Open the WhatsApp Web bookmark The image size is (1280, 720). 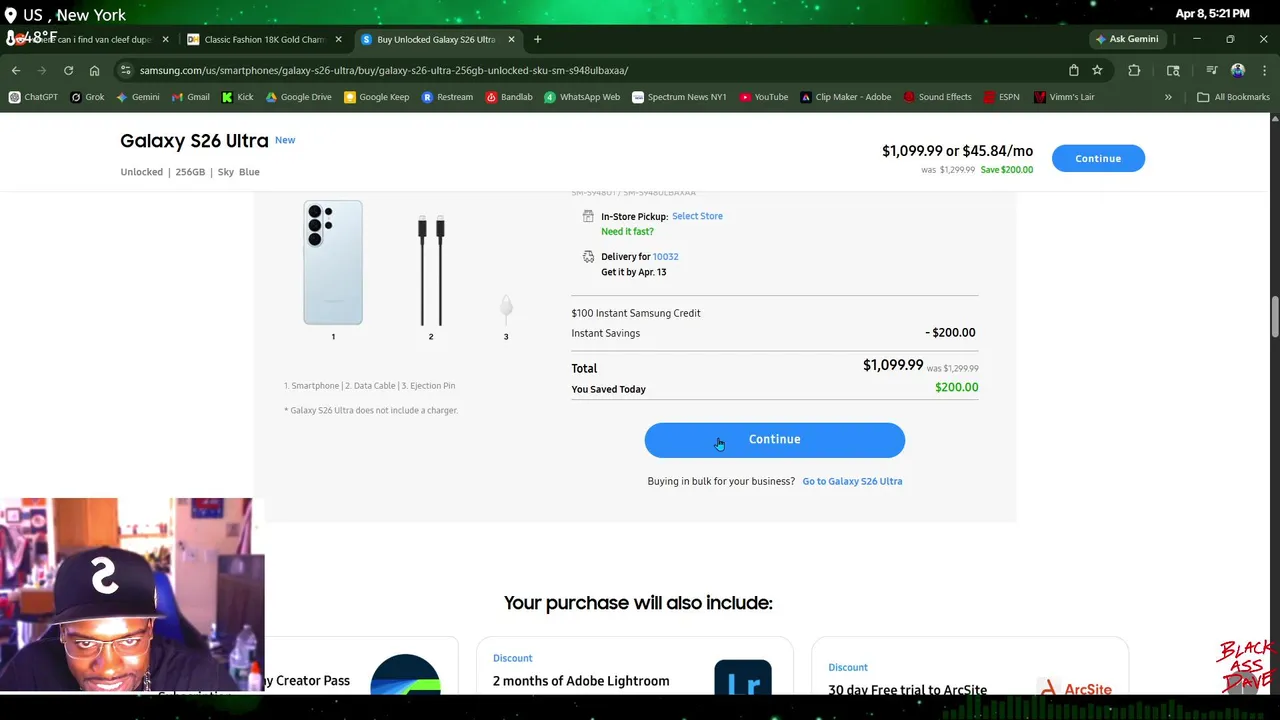[582, 97]
